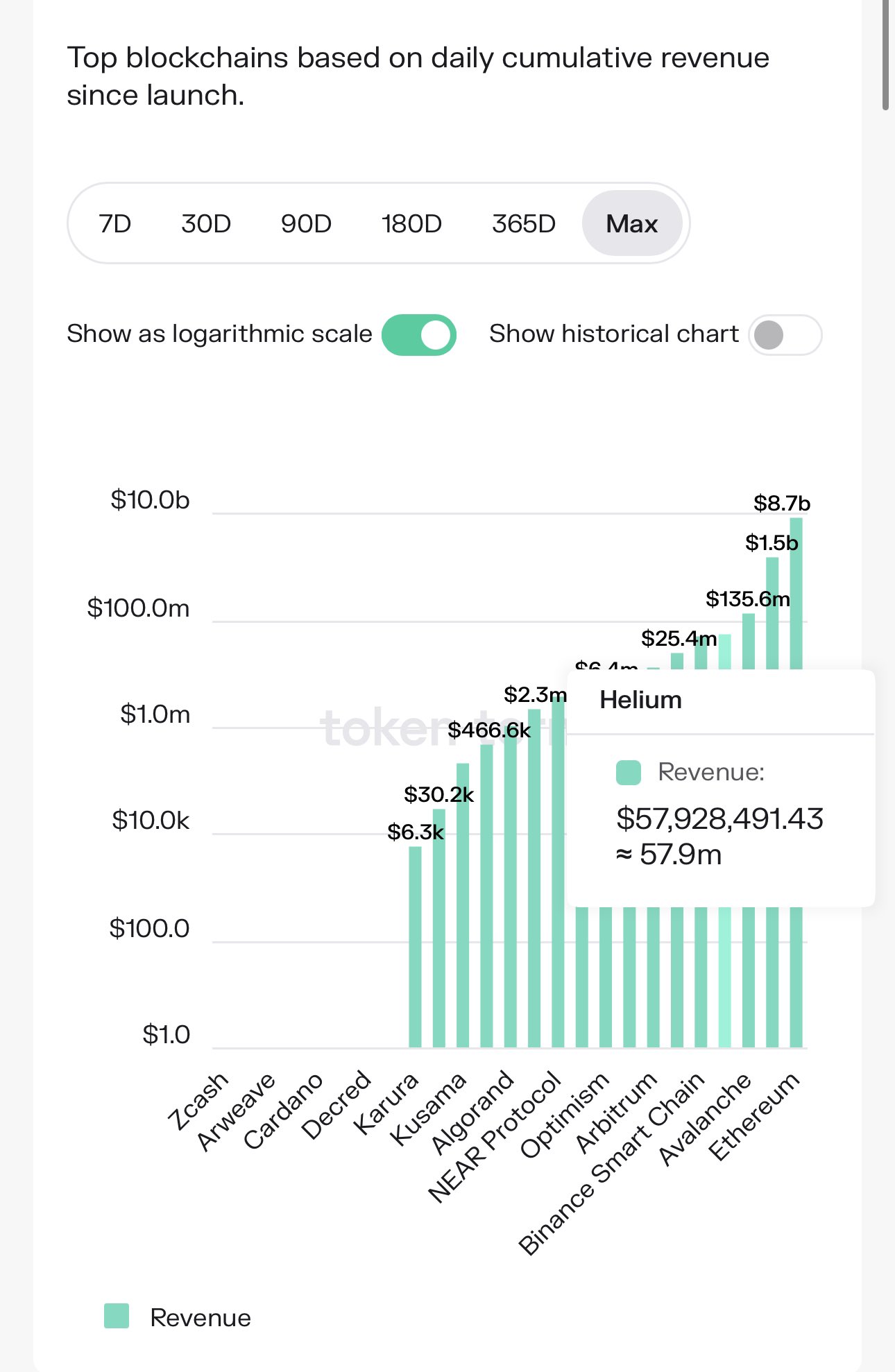This screenshot has width=895, height=1372.
Task: Click the Binance Smart Chain axis label
Action: 612,1165
